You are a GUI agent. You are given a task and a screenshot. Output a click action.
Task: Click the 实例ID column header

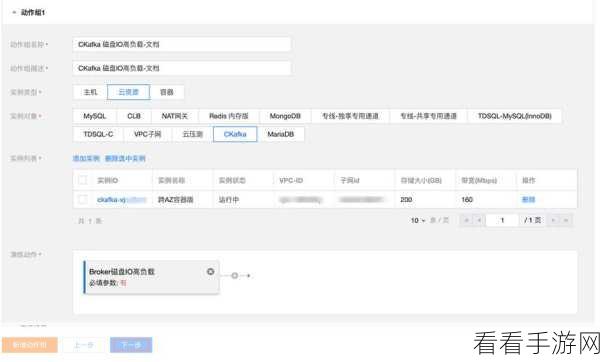coord(108,180)
